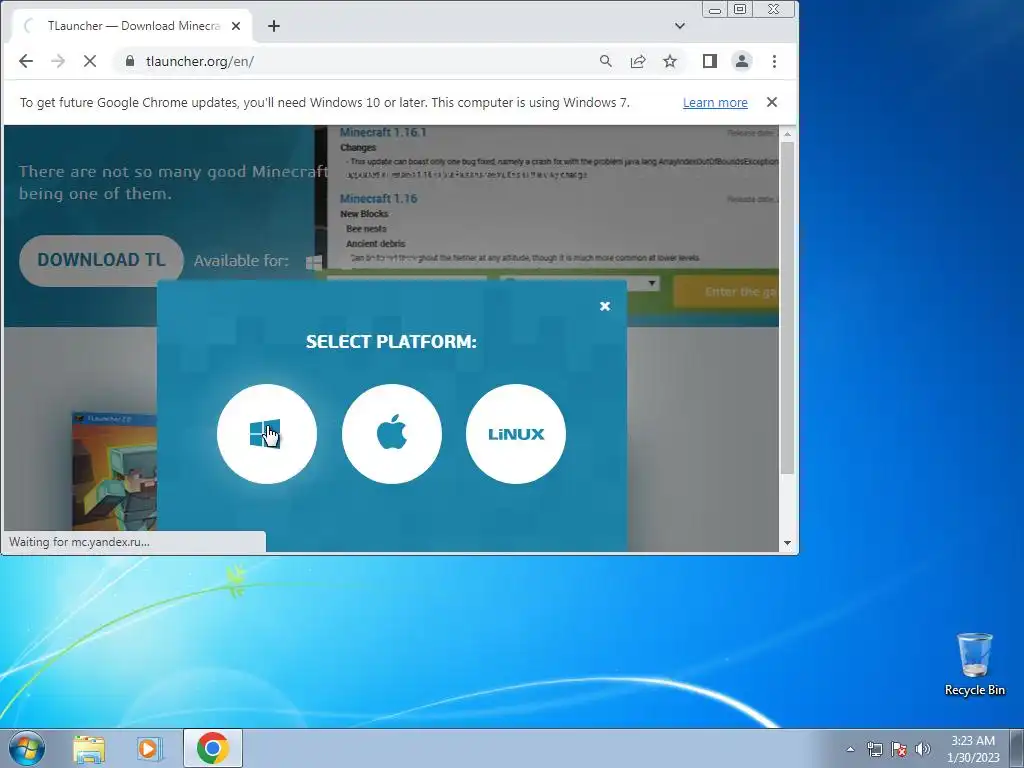The height and width of the screenshot is (768, 1024).
Task: Dismiss the Chrome updates info bar
Action: [x=772, y=102]
